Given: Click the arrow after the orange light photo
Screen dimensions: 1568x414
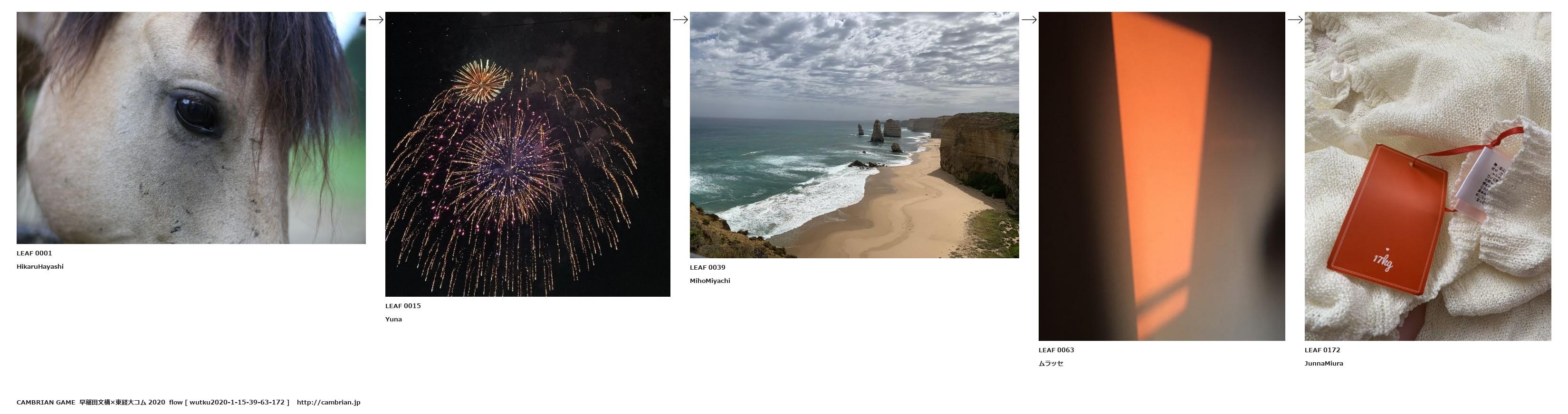Looking at the screenshot, I should point(1295,19).
